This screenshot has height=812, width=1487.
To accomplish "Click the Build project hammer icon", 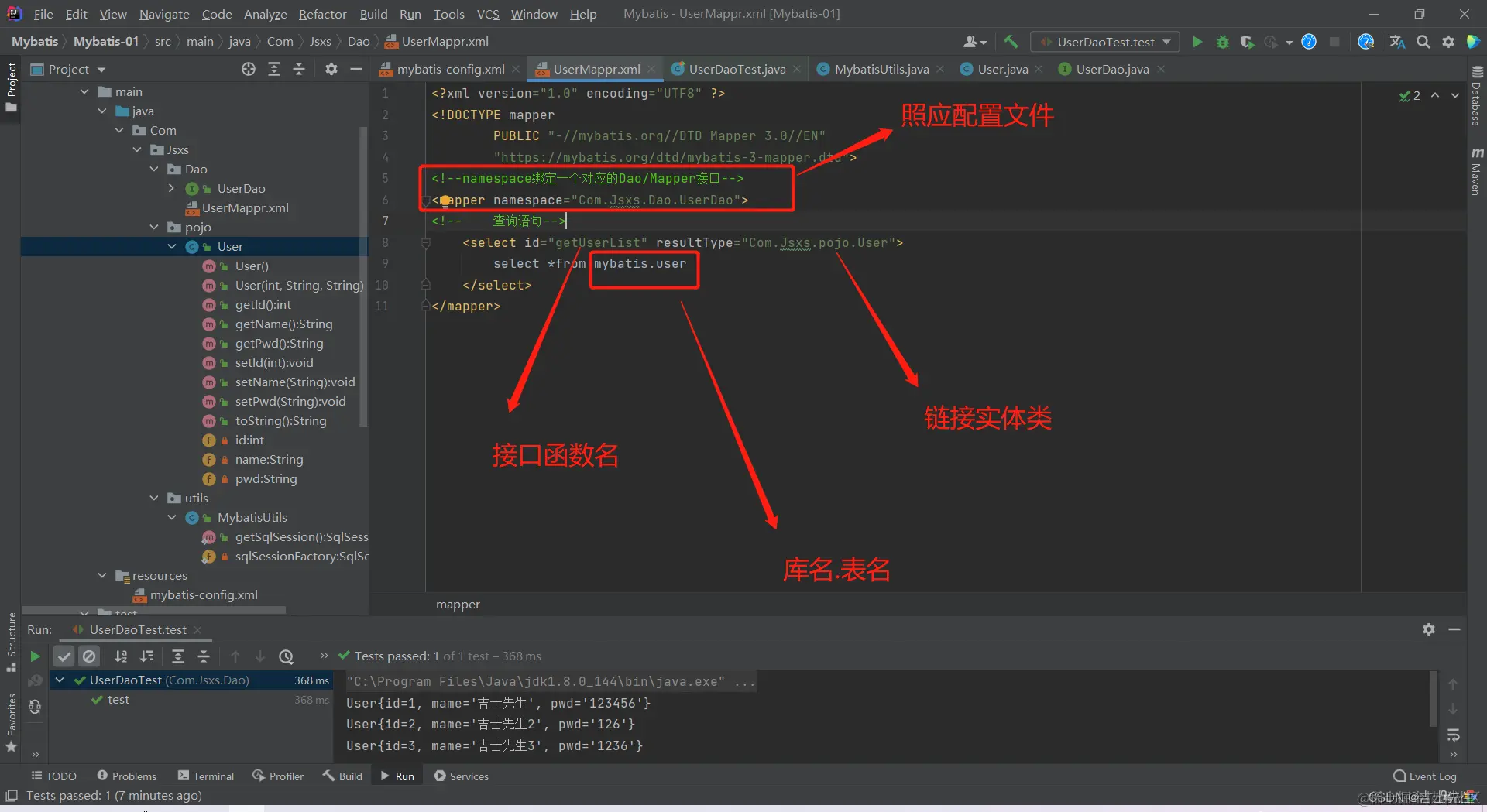I will pos(1011,42).
